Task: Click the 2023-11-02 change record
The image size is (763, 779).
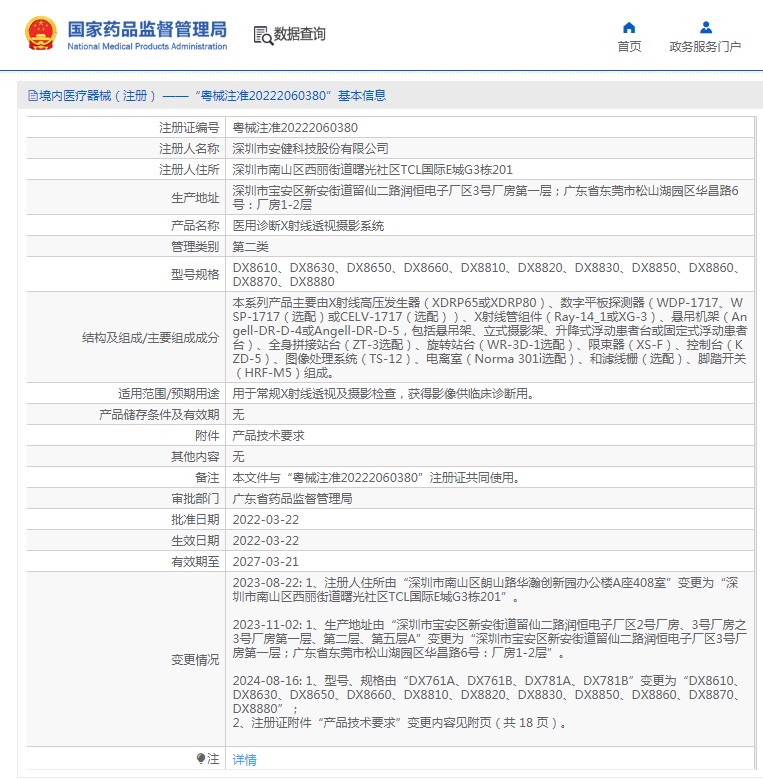Action: click(489, 638)
